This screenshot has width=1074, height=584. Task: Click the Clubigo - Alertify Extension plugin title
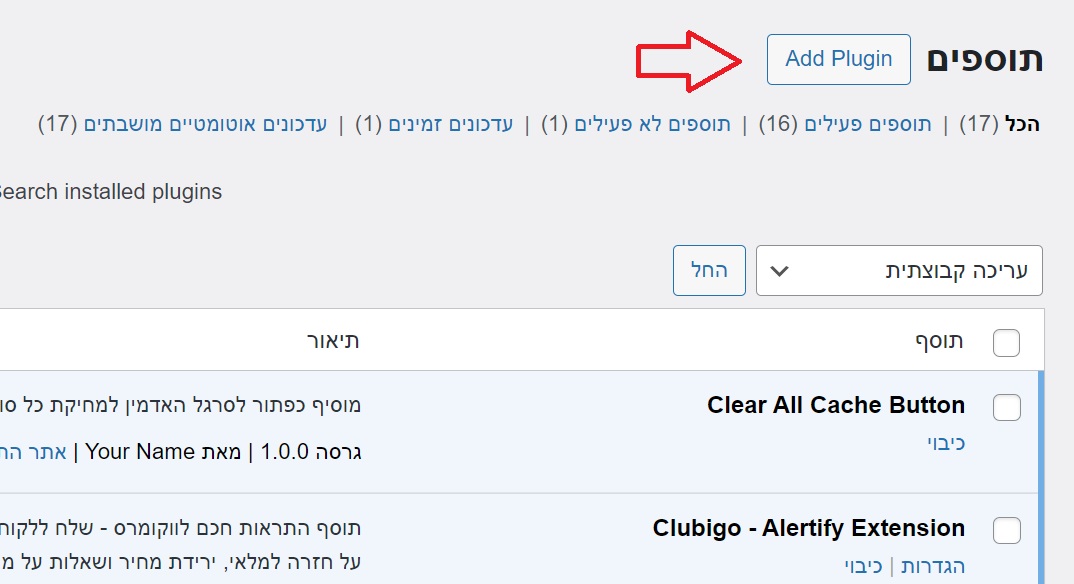(x=808, y=528)
